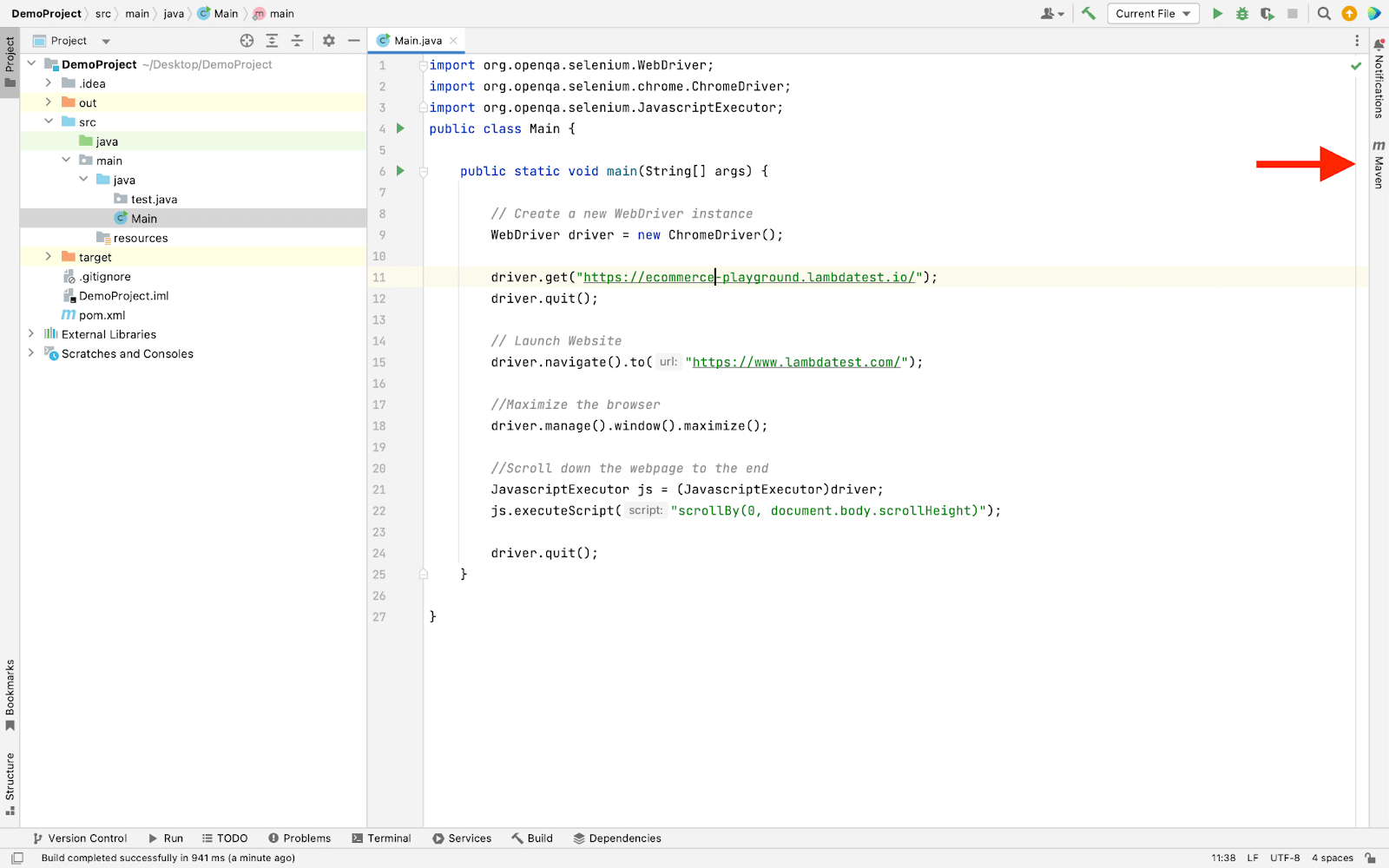Open the Terminal tab at bottom
Viewport: 1389px width, 868px height.
381,838
